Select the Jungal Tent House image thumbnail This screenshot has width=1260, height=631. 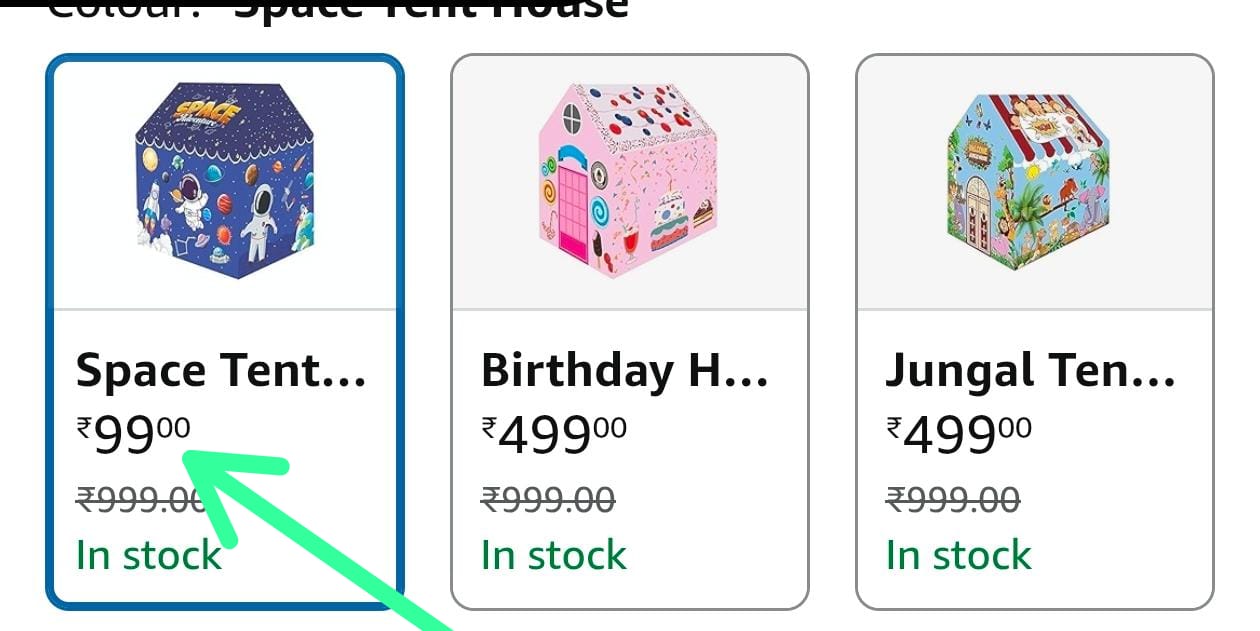[1033, 183]
